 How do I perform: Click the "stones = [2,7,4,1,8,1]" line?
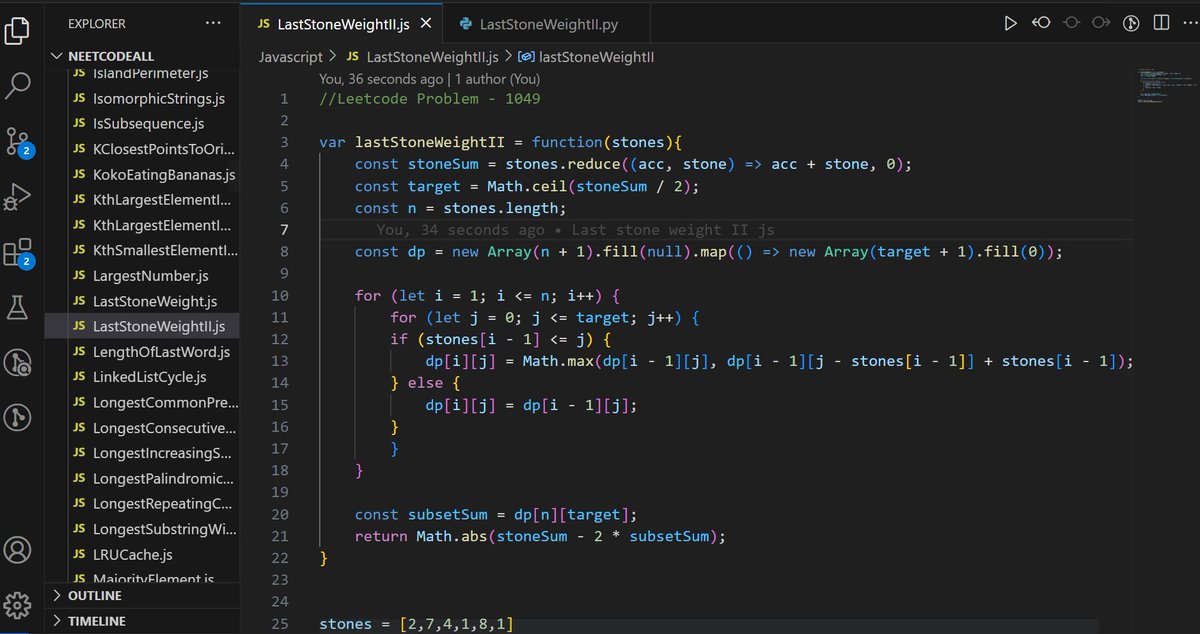point(416,624)
